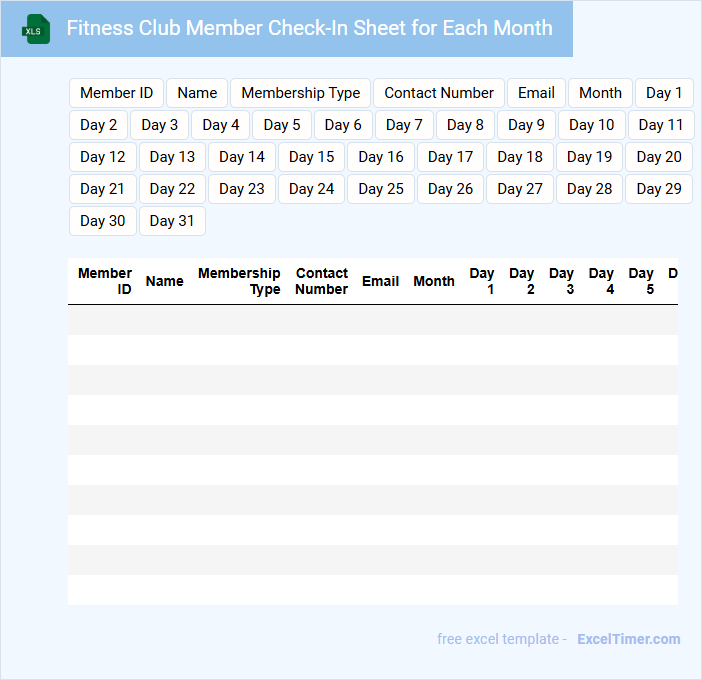Click the Day 10 tag

click(591, 125)
